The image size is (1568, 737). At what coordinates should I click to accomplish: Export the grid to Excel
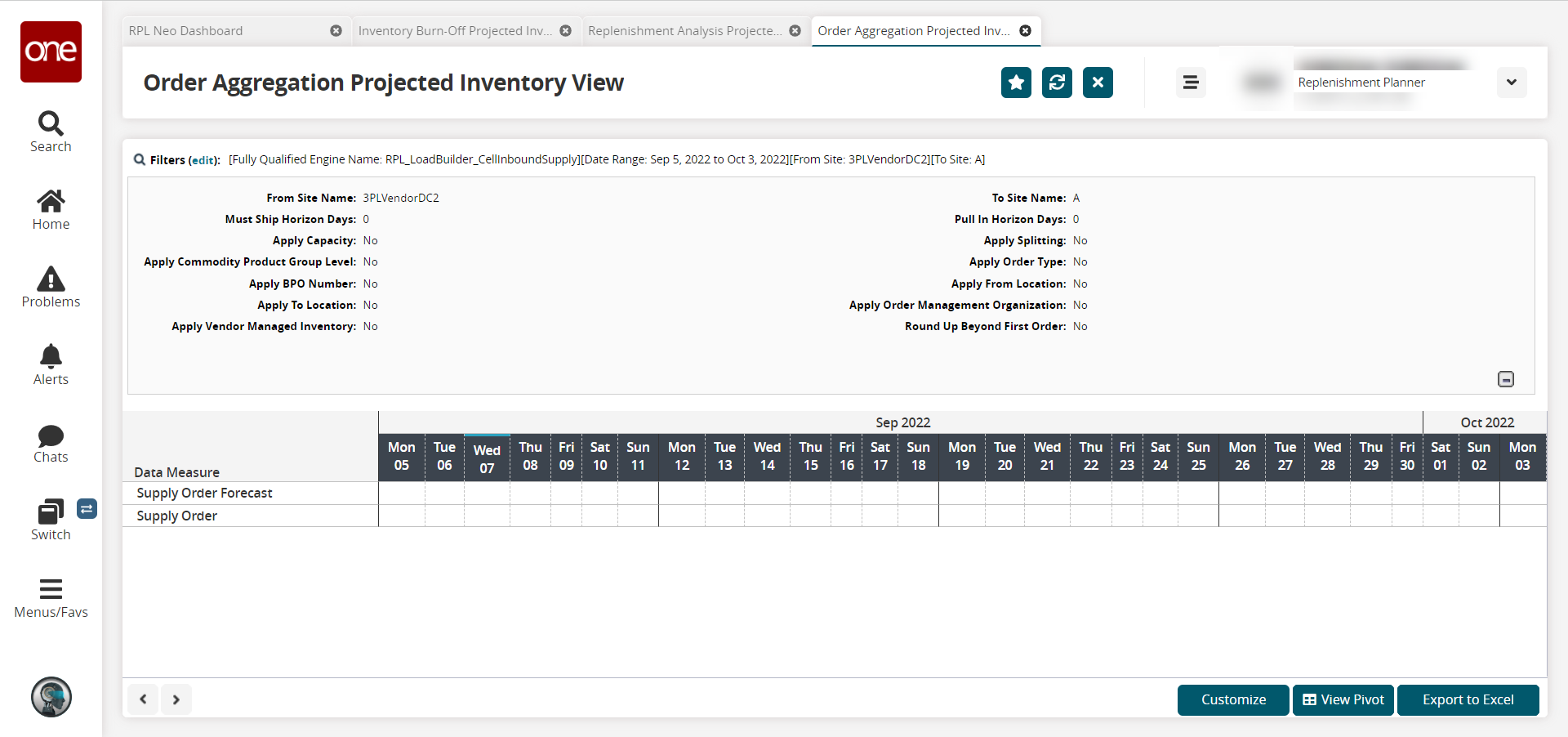click(1468, 700)
